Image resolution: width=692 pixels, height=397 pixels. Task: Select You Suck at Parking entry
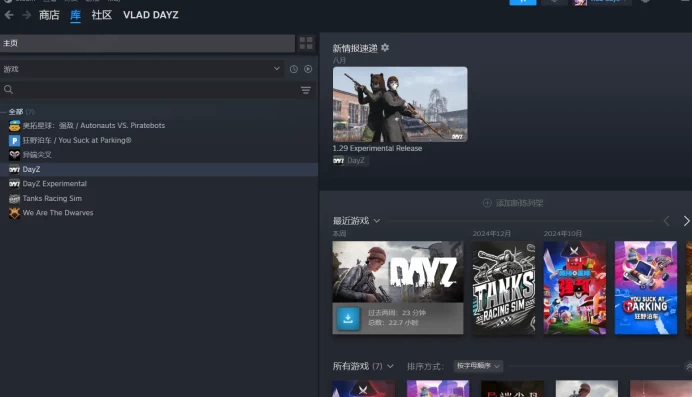(77, 140)
